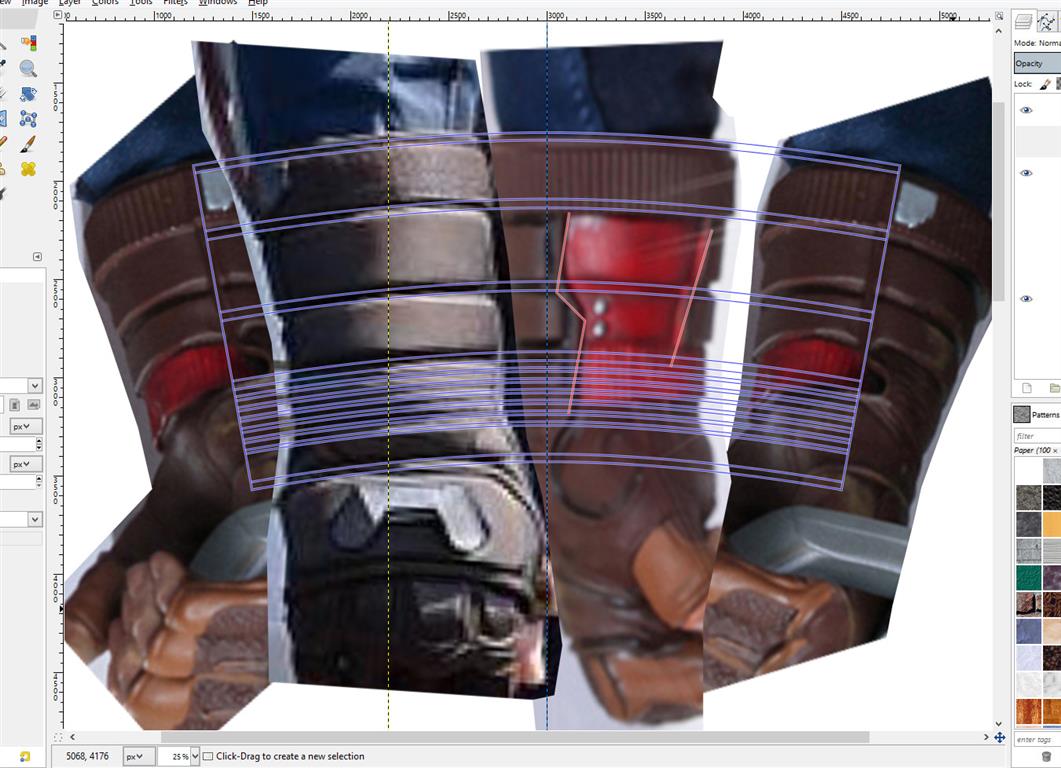Click the pattern filter field
This screenshot has height=768, width=1061.
[x=1037, y=436]
